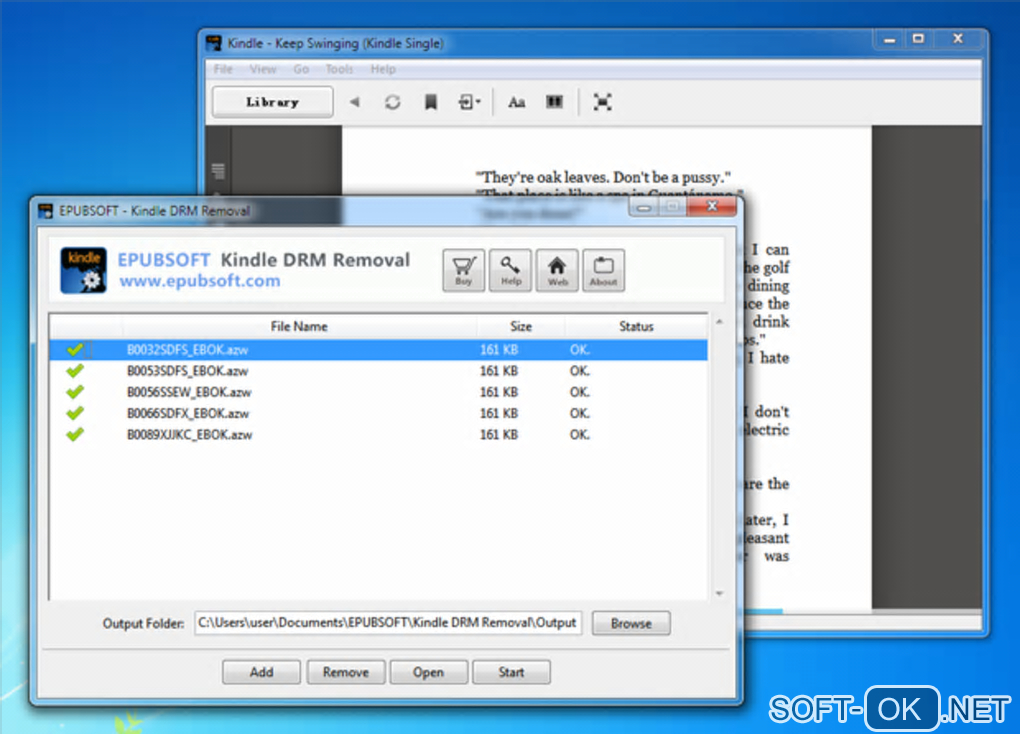Open the About icon button
1020x734 pixels.
(604, 270)
